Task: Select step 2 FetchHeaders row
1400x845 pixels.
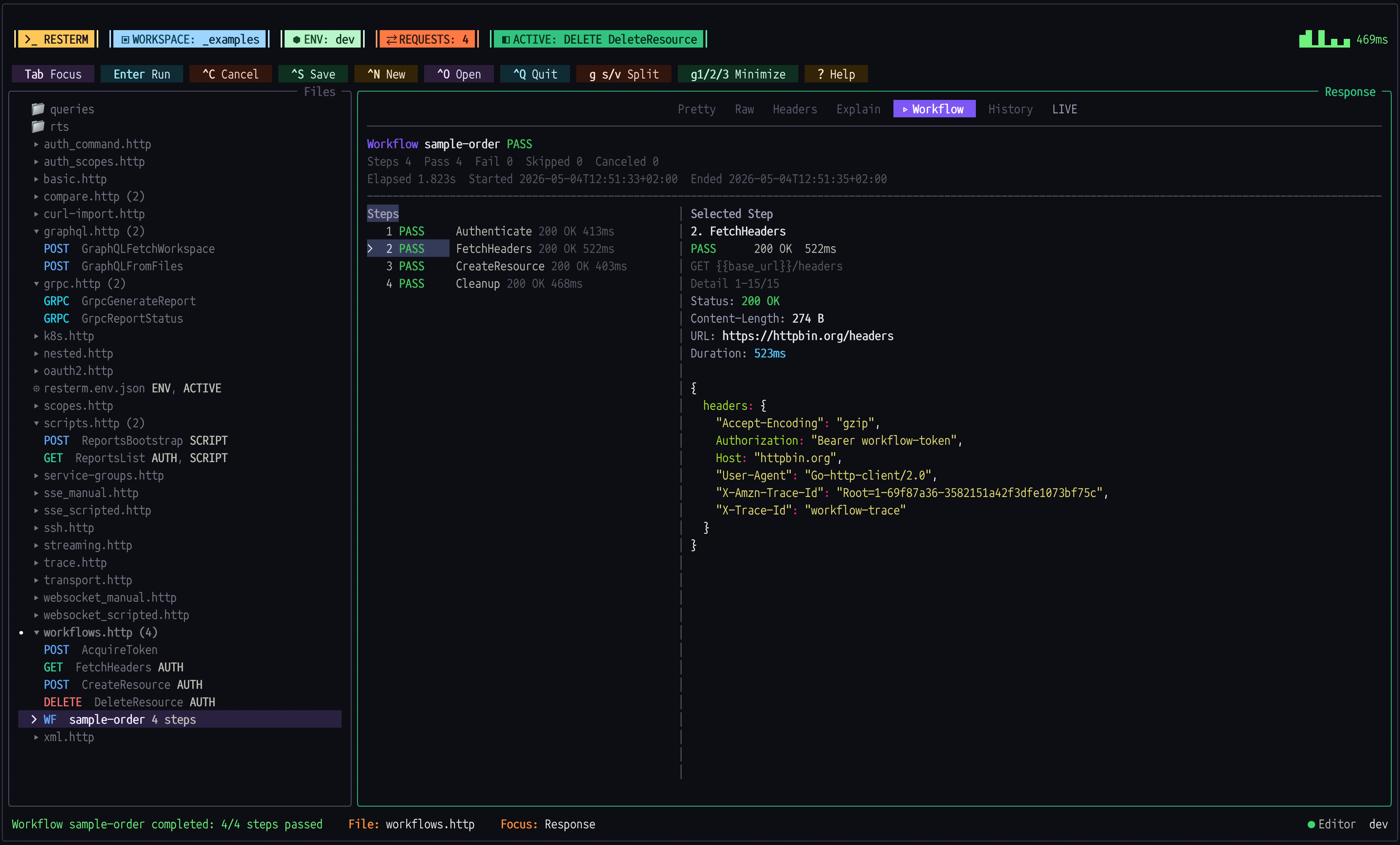Action: (x=491, y=249)
